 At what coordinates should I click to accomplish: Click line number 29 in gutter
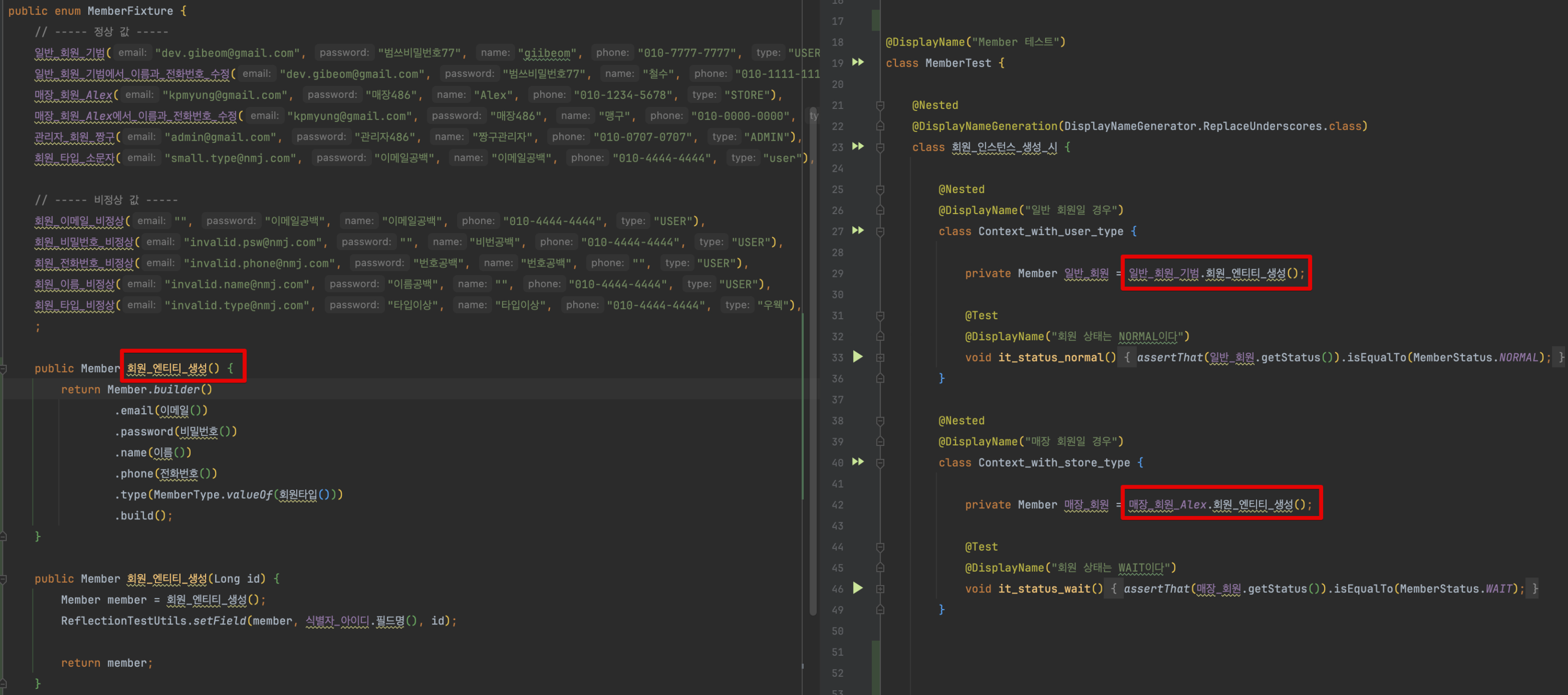click(838, 273)
